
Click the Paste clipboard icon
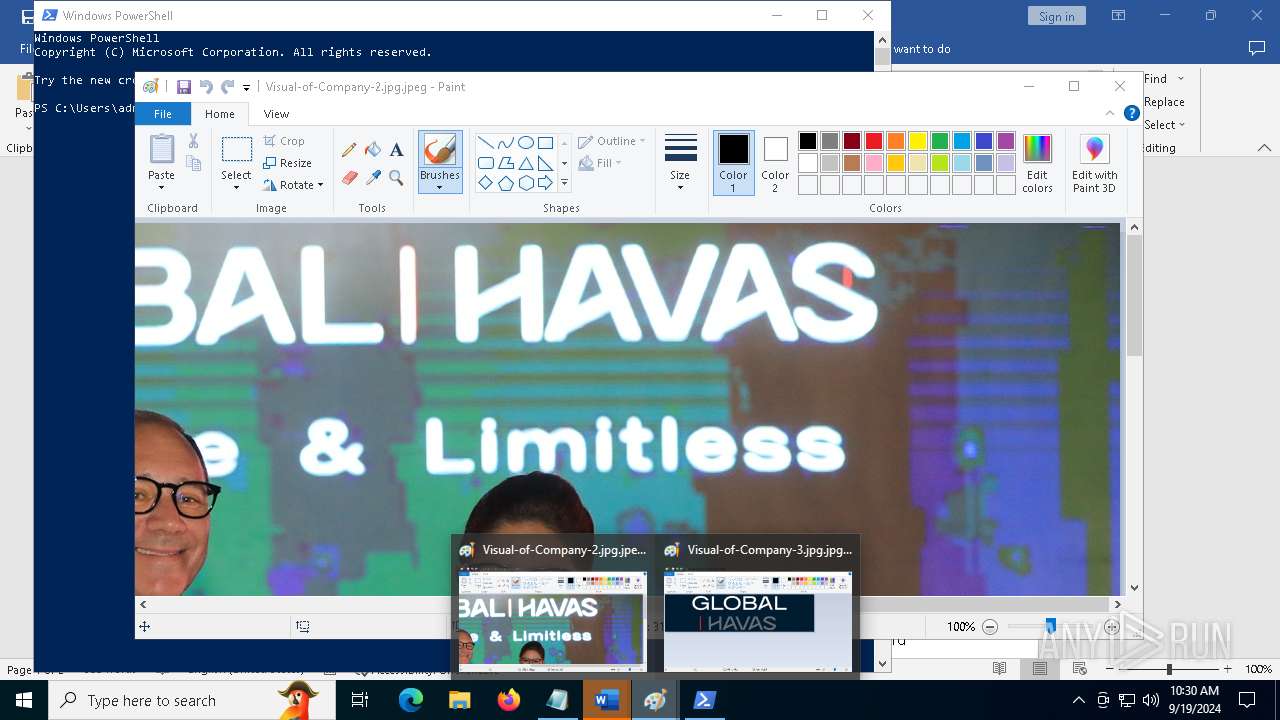pos(161,149)
